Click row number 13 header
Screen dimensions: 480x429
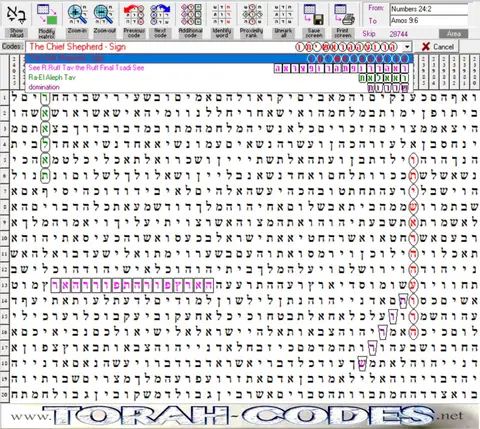(4, 285)
